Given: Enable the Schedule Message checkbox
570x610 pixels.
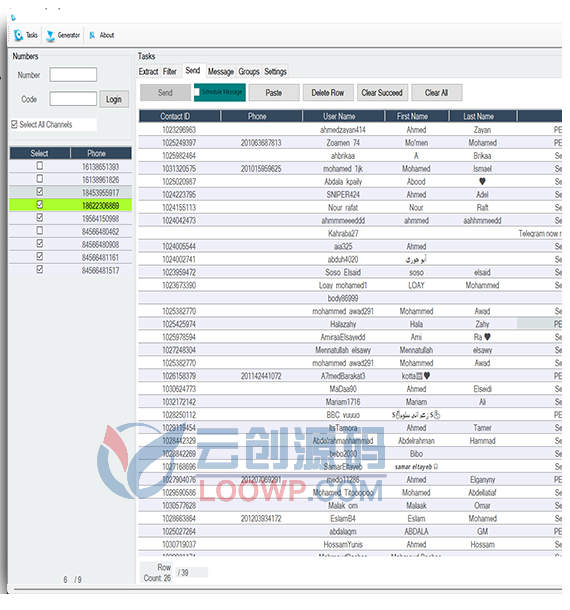Looking at the screenshot, I should pyautogui.click(x=197, y=92).
